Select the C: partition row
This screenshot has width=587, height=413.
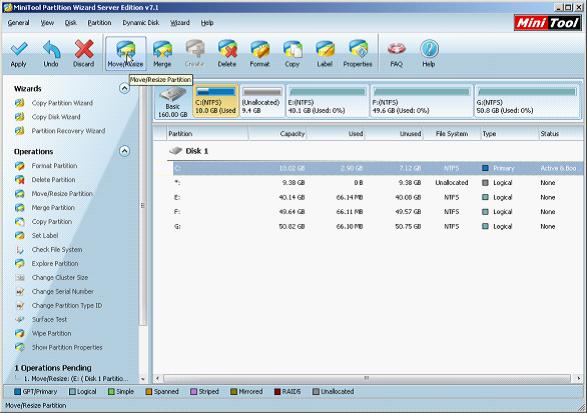tap(378, 168)
